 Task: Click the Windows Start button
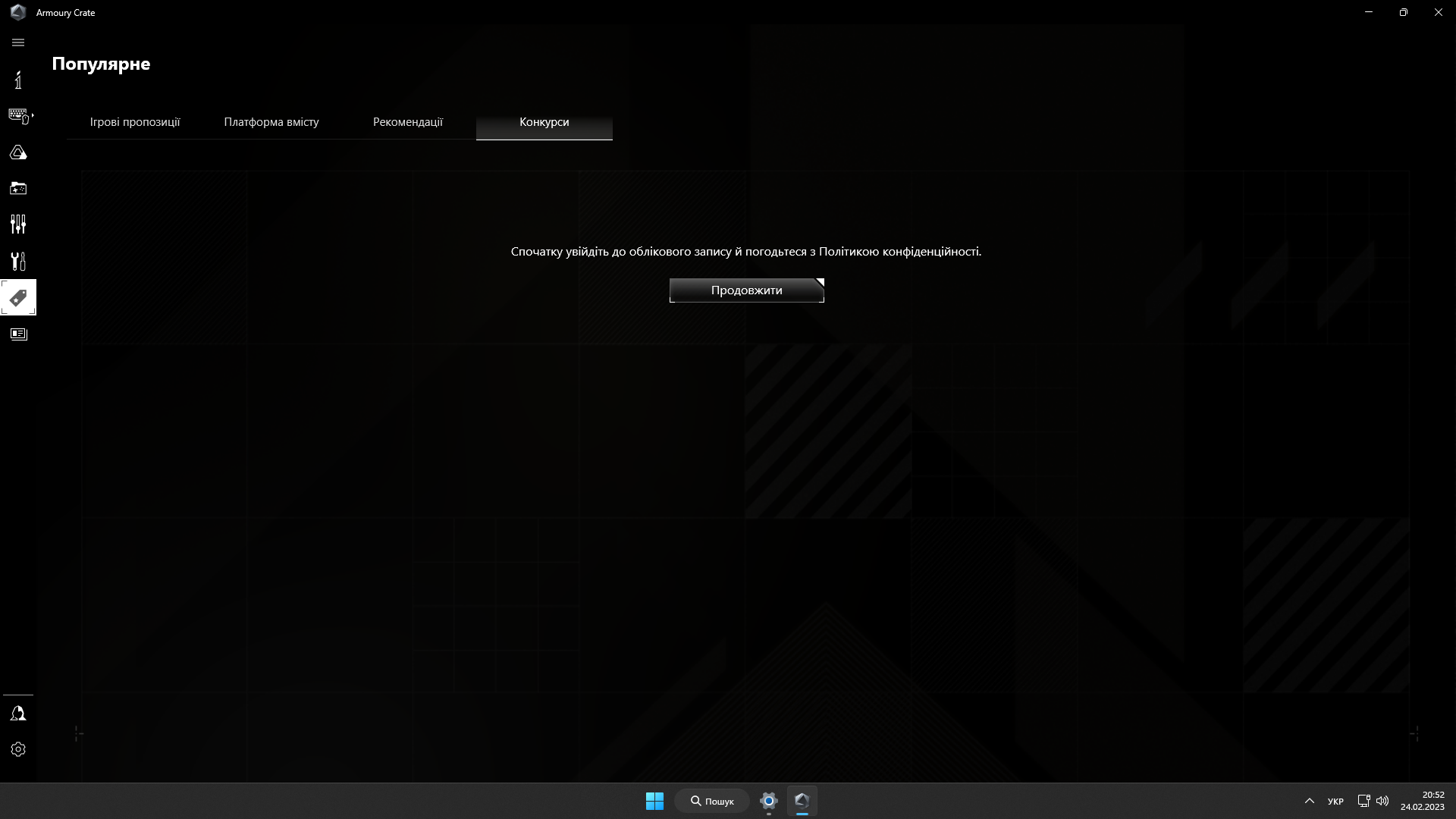654,801
